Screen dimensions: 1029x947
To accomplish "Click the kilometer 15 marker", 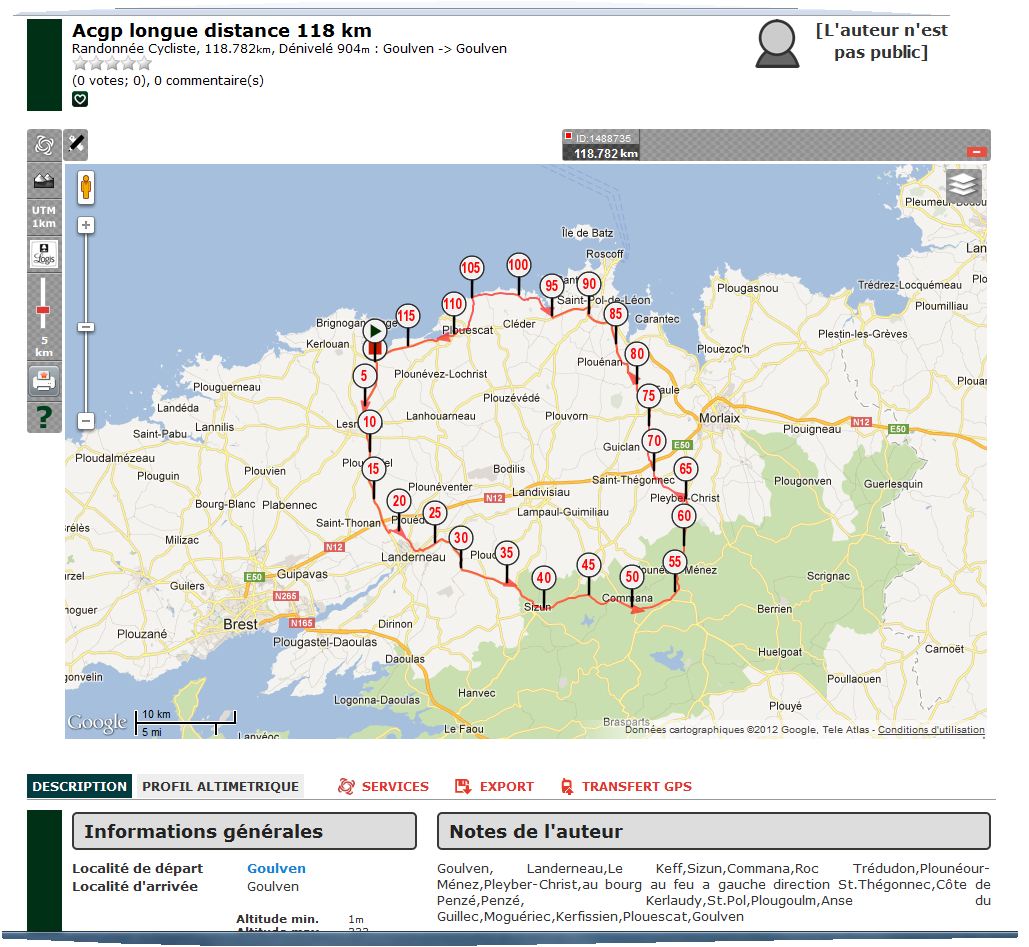I will (x=373, y=469).
